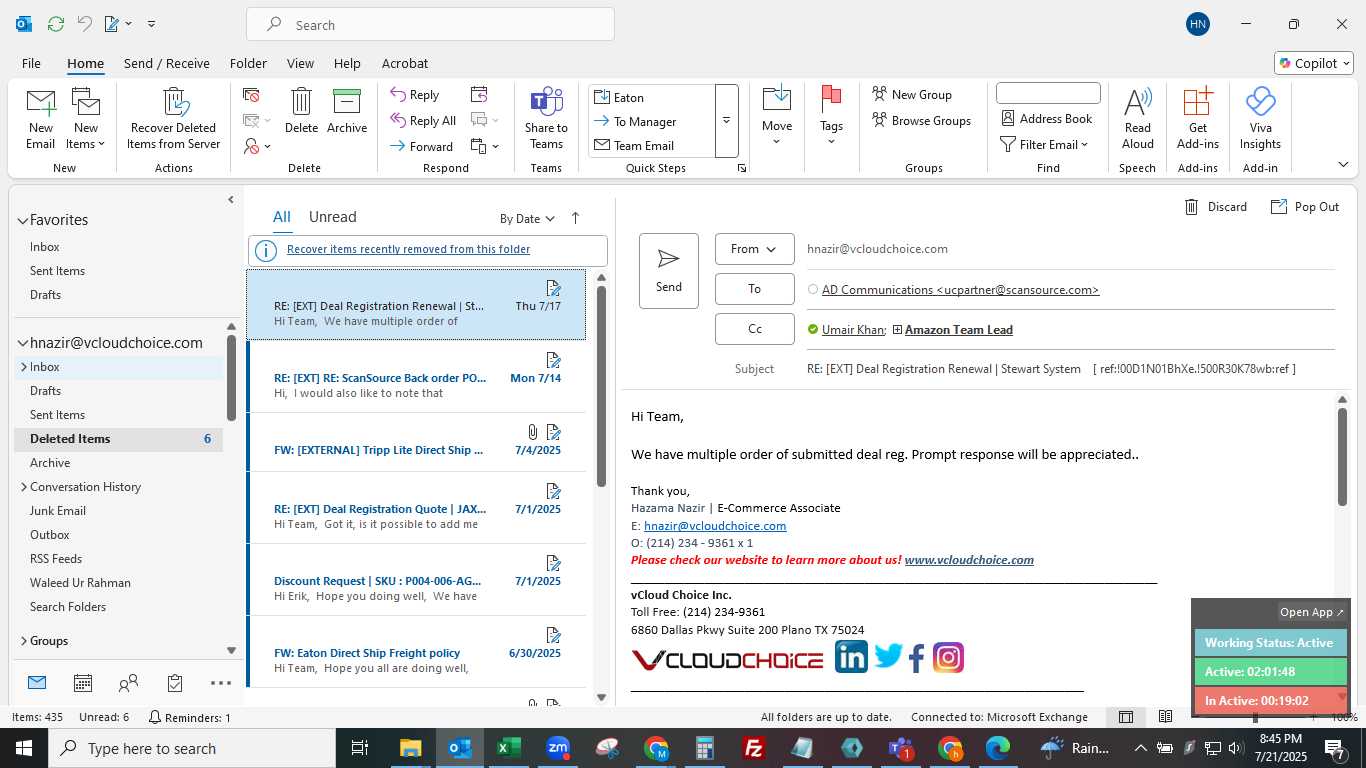Click the Search box

pyautogui.click(x=430, y=25)
